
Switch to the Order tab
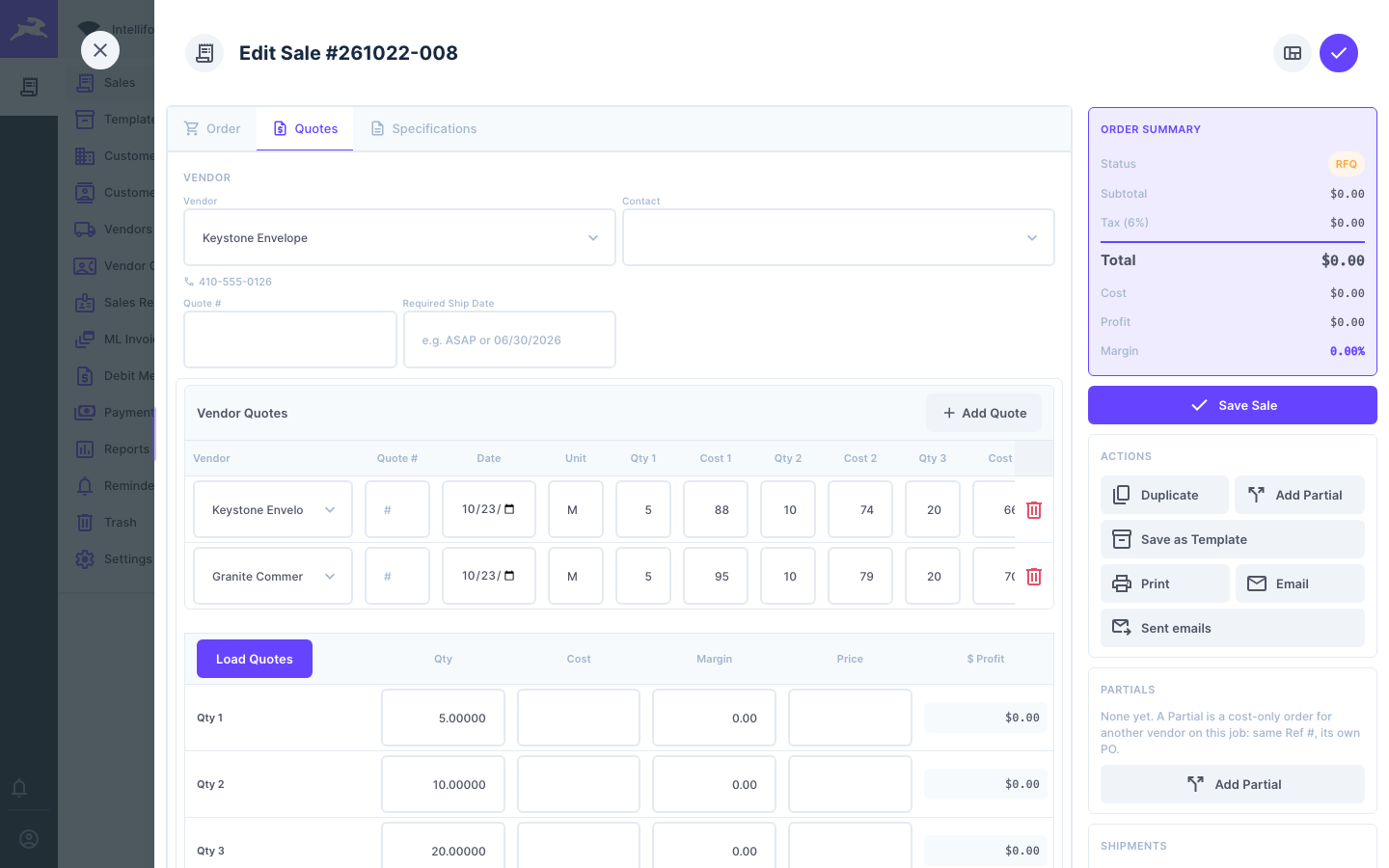coord(212,129)
